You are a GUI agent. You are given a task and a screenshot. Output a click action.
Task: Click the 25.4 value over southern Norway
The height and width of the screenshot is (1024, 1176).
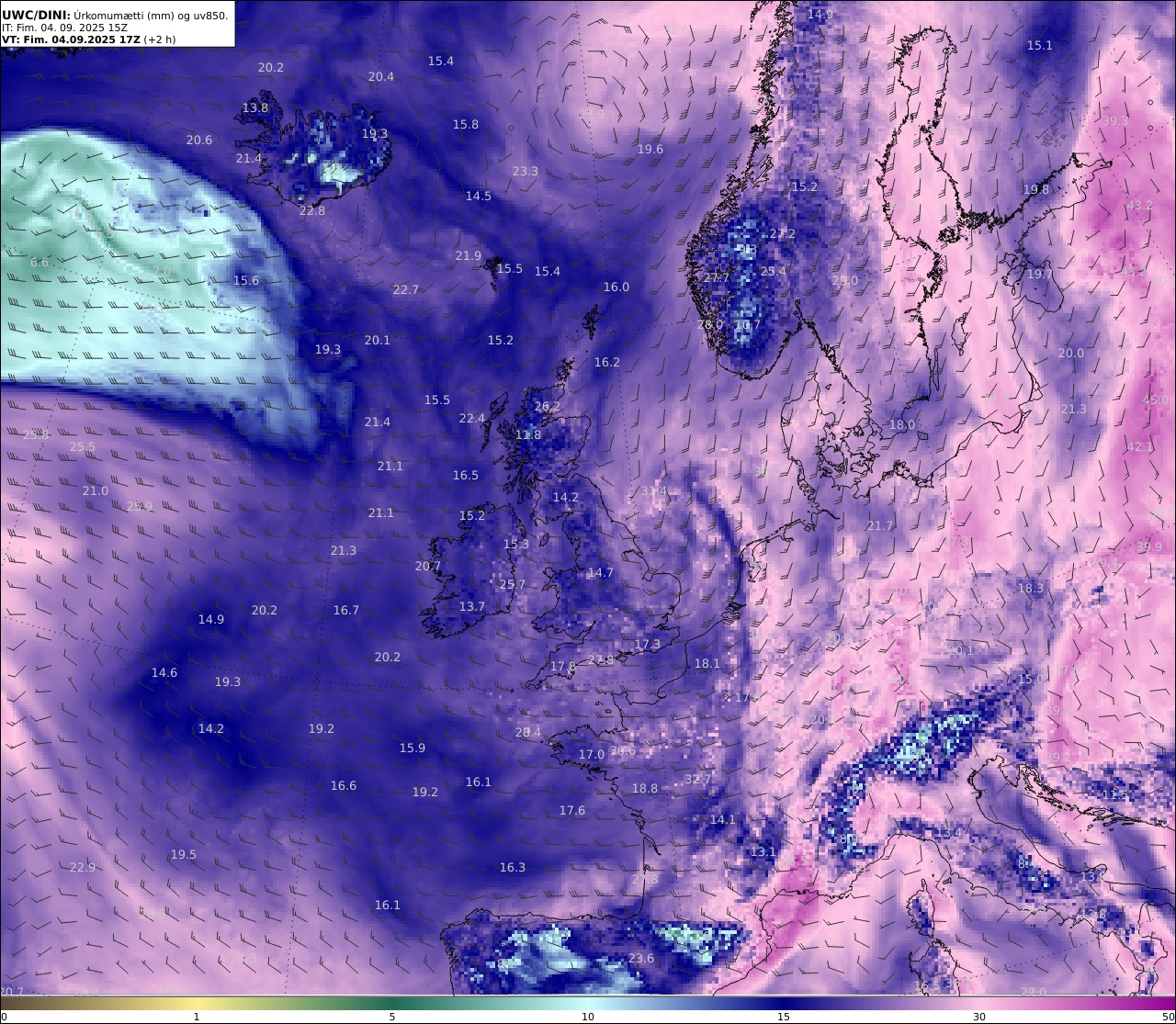pyautogui.click(x=774, y=272)
